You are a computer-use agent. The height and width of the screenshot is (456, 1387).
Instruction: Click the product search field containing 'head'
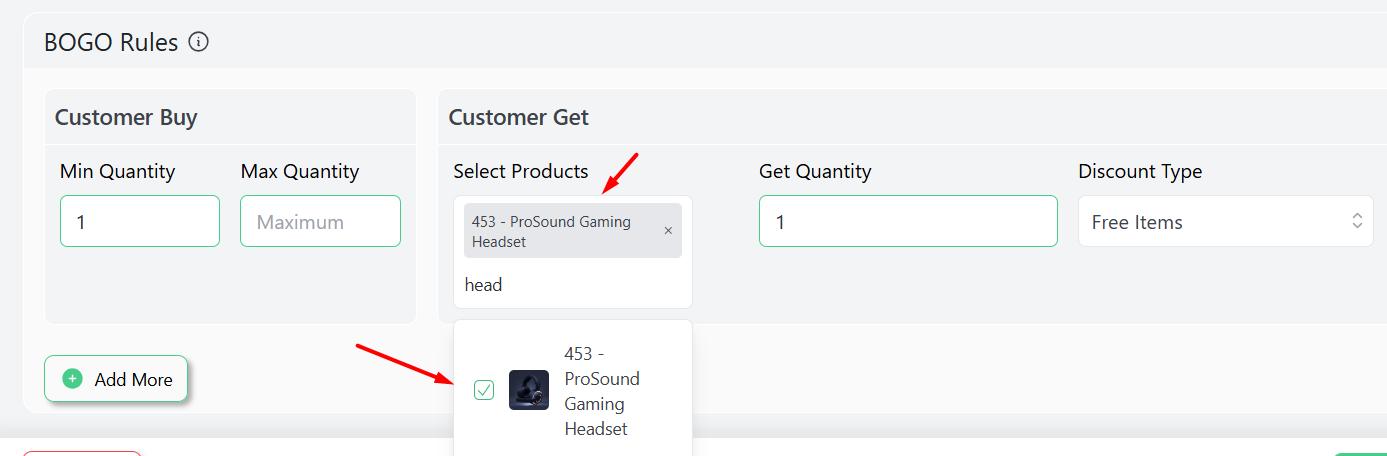coord(570,285)
